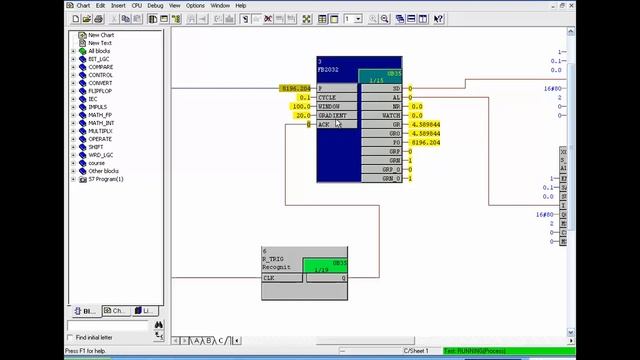Open the Window menu
This screenshot has height=360, width=640.
point(220,5)
